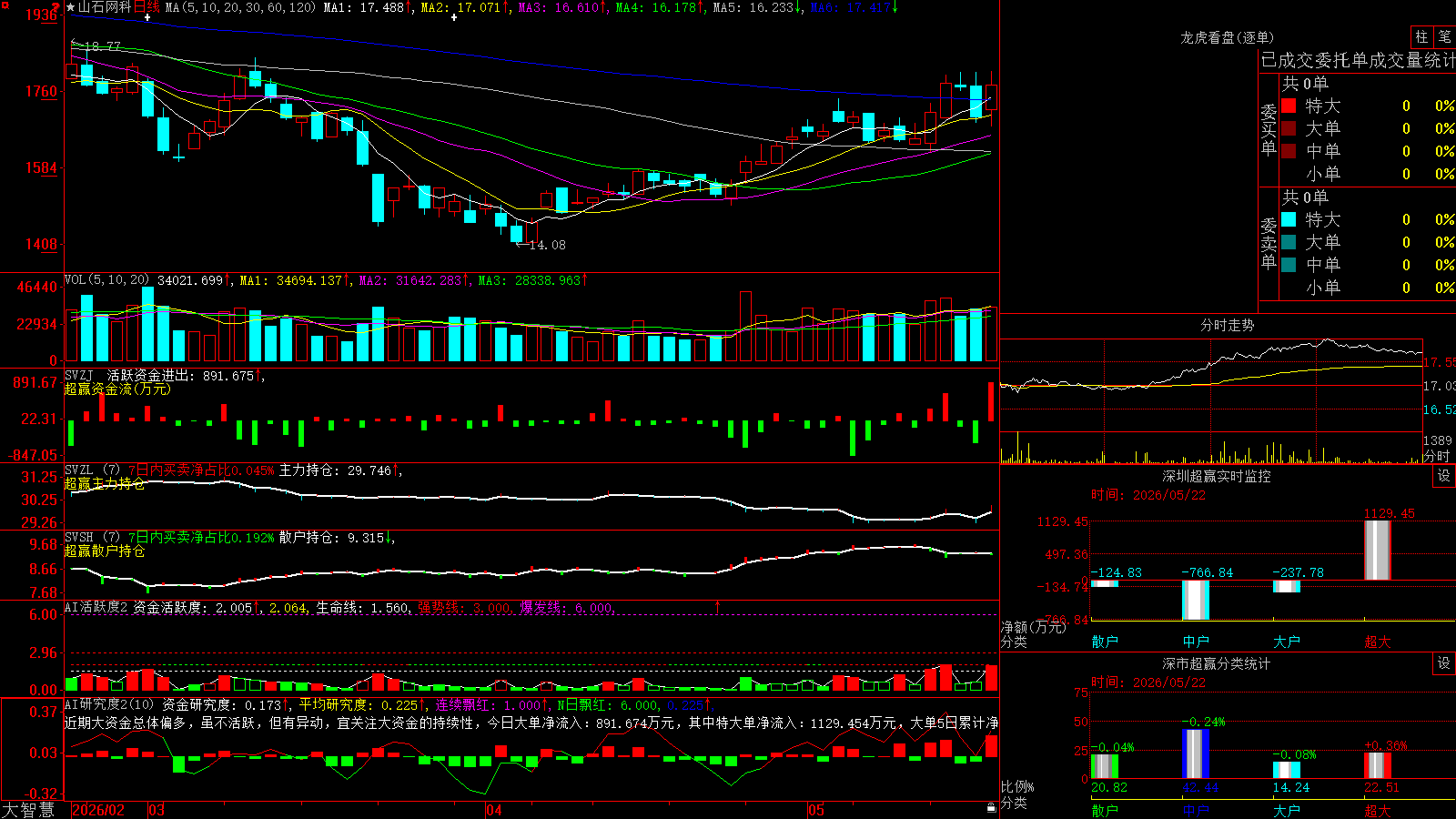Image resolution: width=1456 pixels, height=819 pixels.
Task: Click the AI活跃度2 indicator label
Action: tap(96, 607)
